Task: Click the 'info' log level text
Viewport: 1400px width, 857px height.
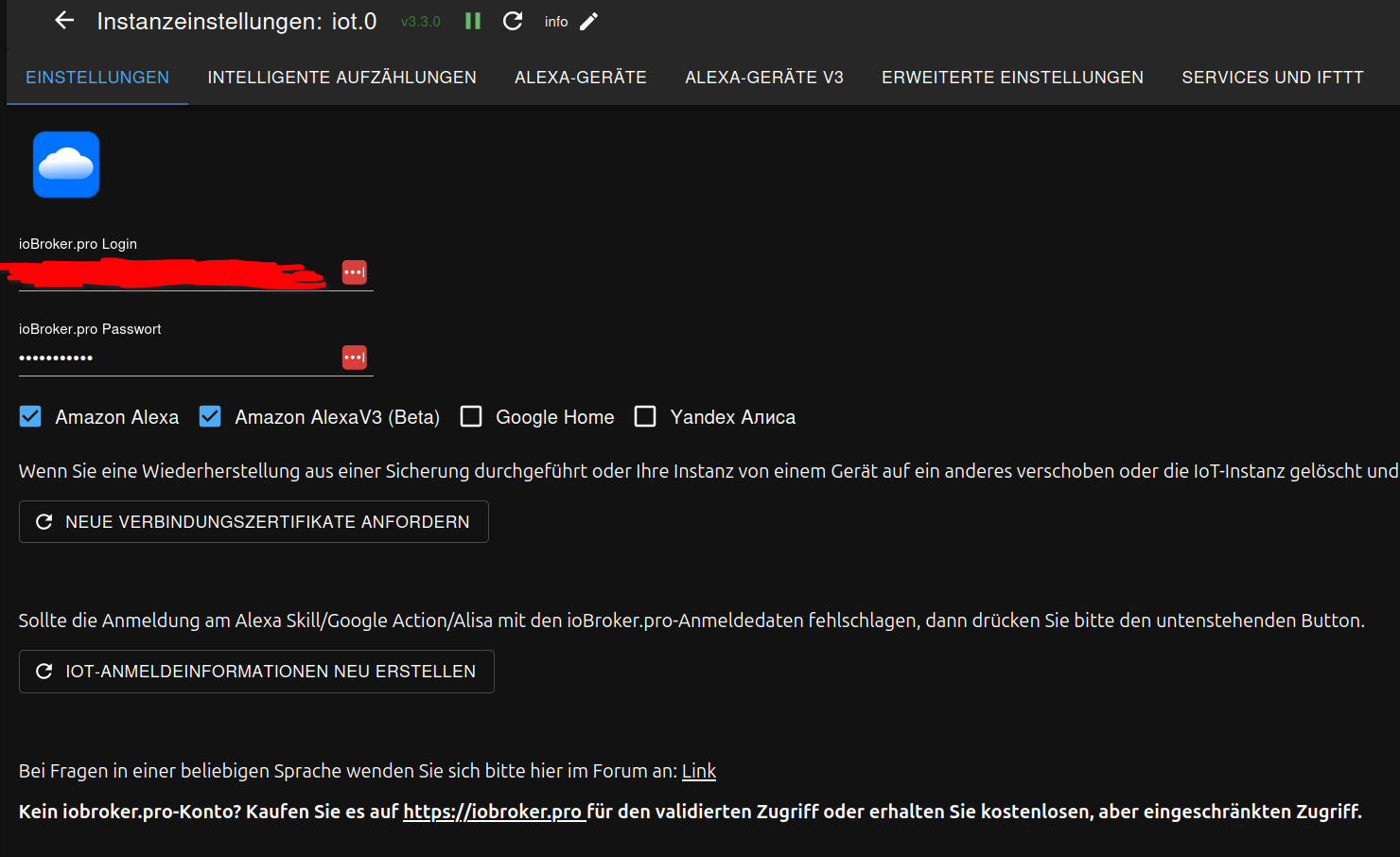Action: [556, 22]
